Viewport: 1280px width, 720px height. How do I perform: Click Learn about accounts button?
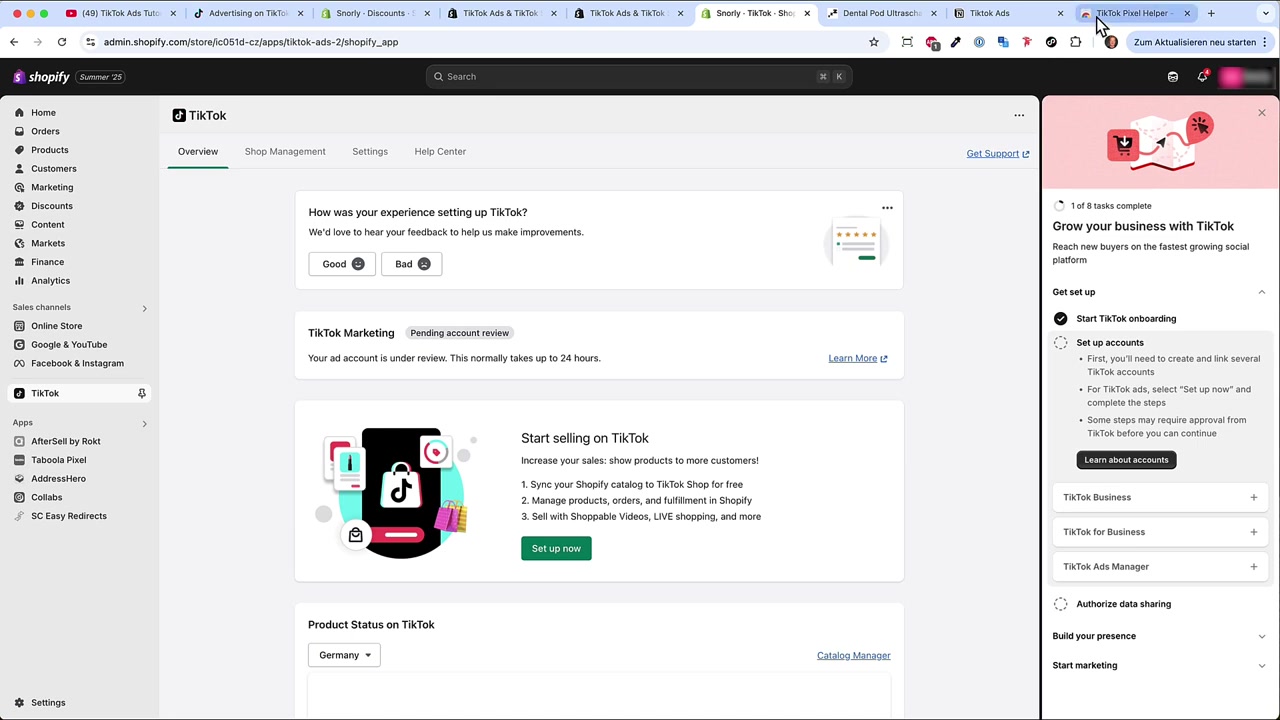tap(1126, 460)
